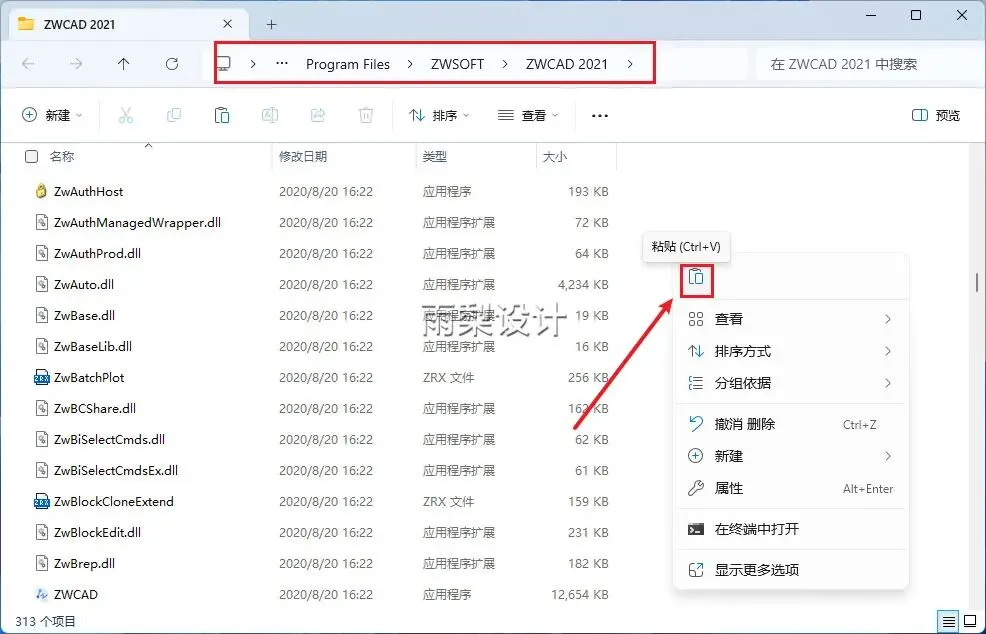The height and width of the screenshot is (634, 986).
Task: Go back with the left arrow
Action: click(x=28, y=64)
